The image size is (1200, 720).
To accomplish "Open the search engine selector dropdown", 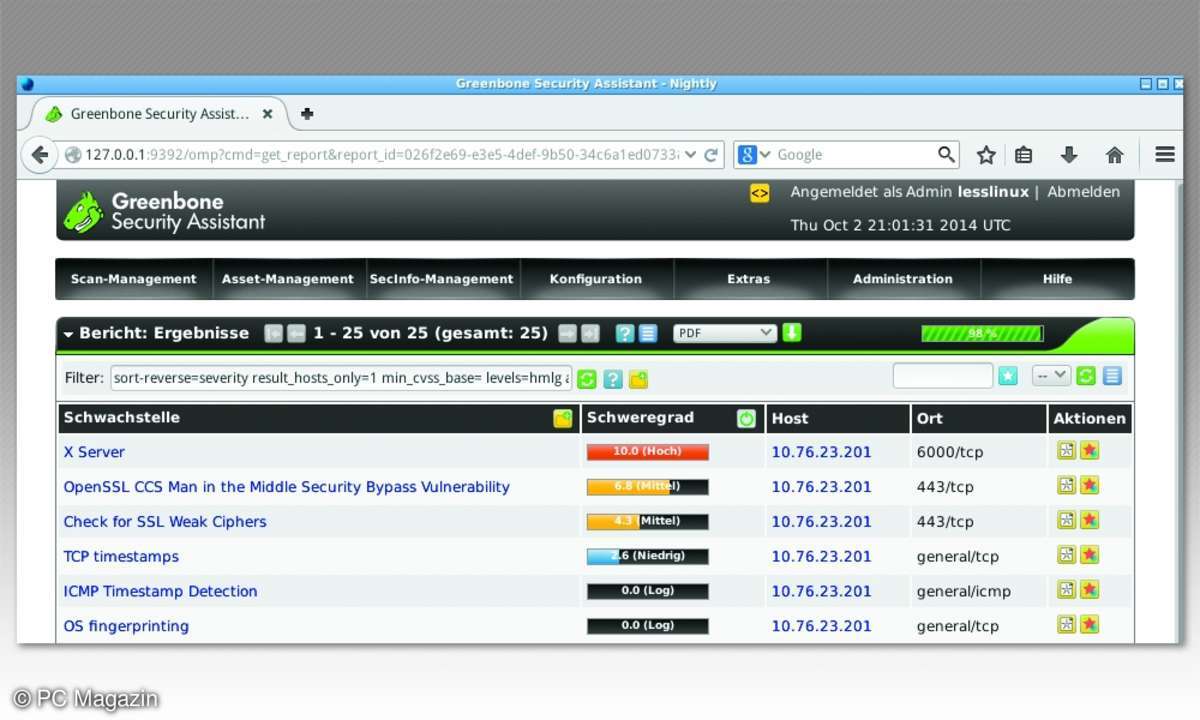I will (x=755, y=154).
